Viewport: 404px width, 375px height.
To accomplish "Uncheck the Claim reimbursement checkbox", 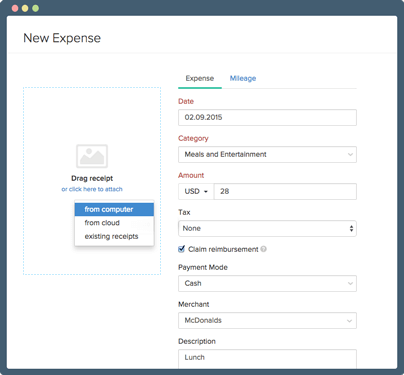I will [x=181, y=249].
